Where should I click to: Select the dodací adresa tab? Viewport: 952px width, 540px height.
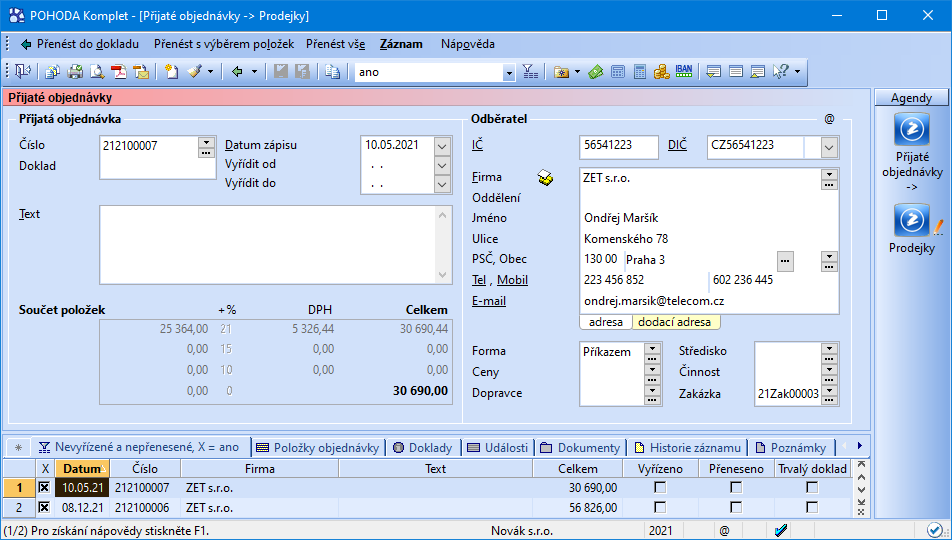pos(675,322)
